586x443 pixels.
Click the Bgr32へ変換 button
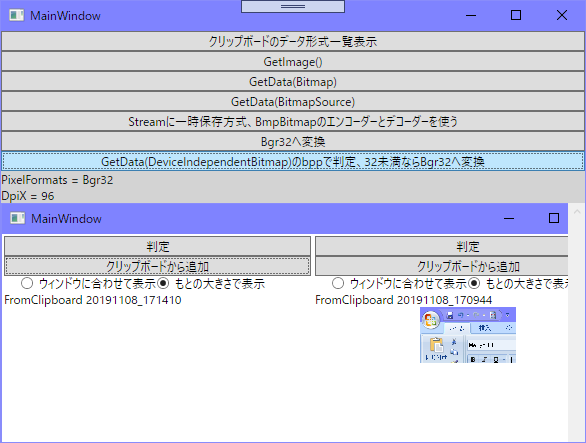point(293,141)
